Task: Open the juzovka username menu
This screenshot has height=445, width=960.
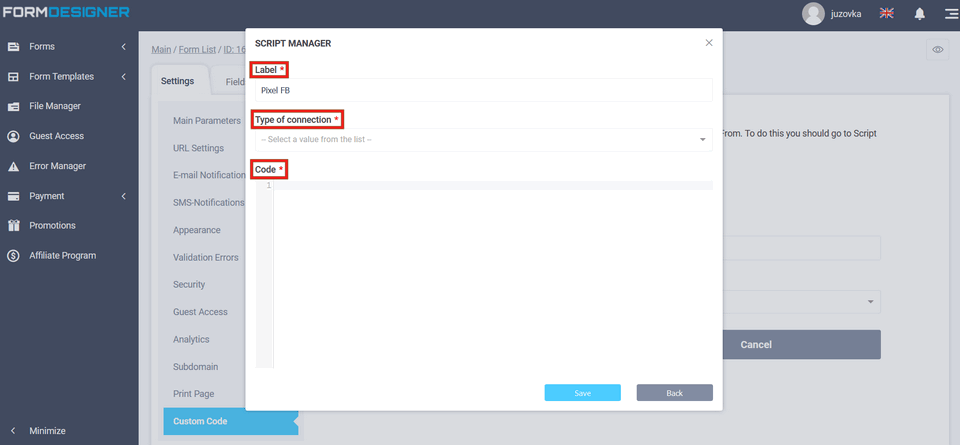Action: click(x=846, y=13)
